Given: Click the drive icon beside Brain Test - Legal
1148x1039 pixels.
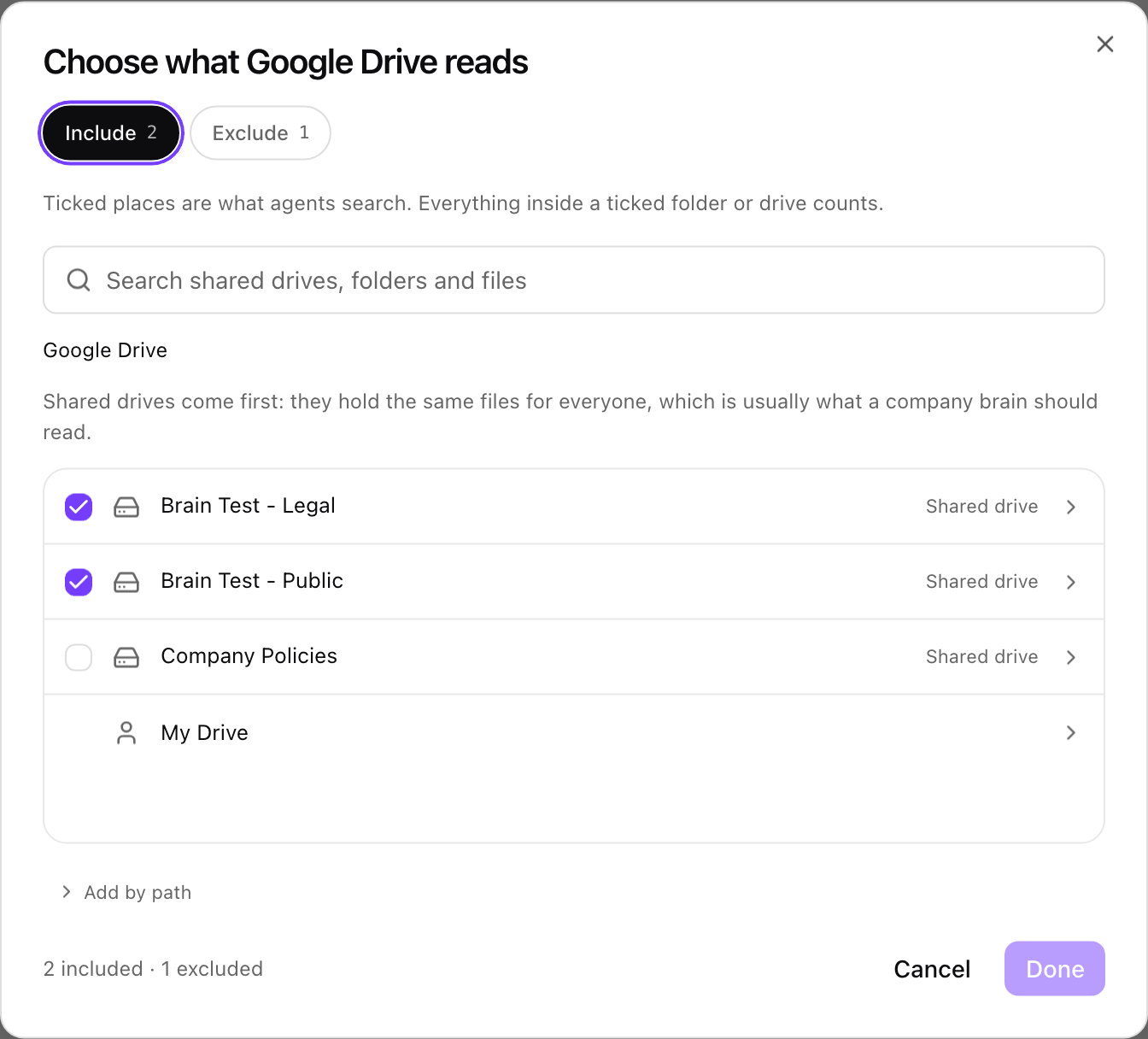Looking at the screenshot, I should (x=126, y=507).
